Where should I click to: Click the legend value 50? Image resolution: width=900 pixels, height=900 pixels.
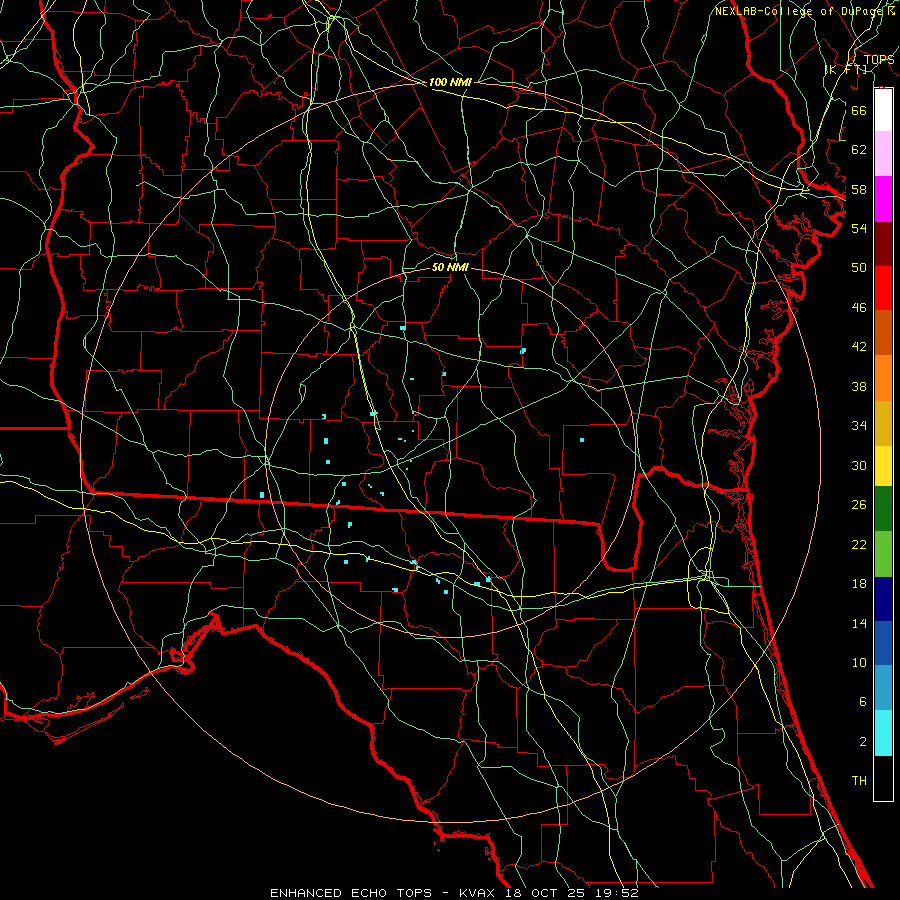tap(859, 267)
